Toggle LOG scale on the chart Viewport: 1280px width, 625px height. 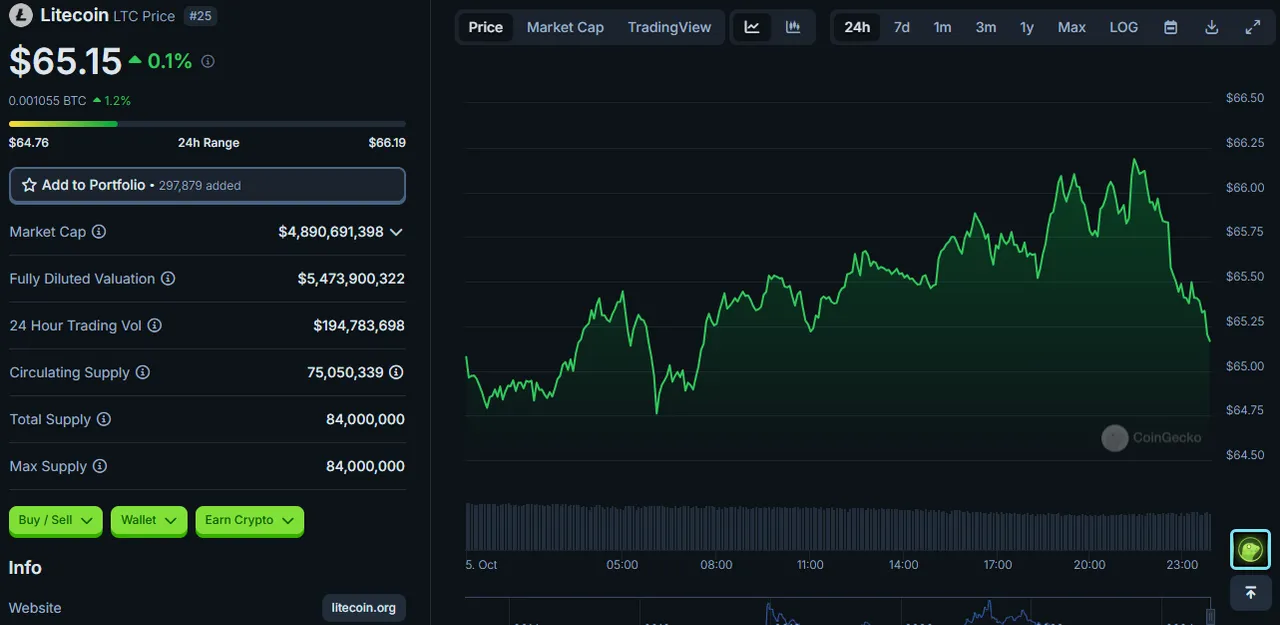pyautogui.click(x=1124, y=27)
